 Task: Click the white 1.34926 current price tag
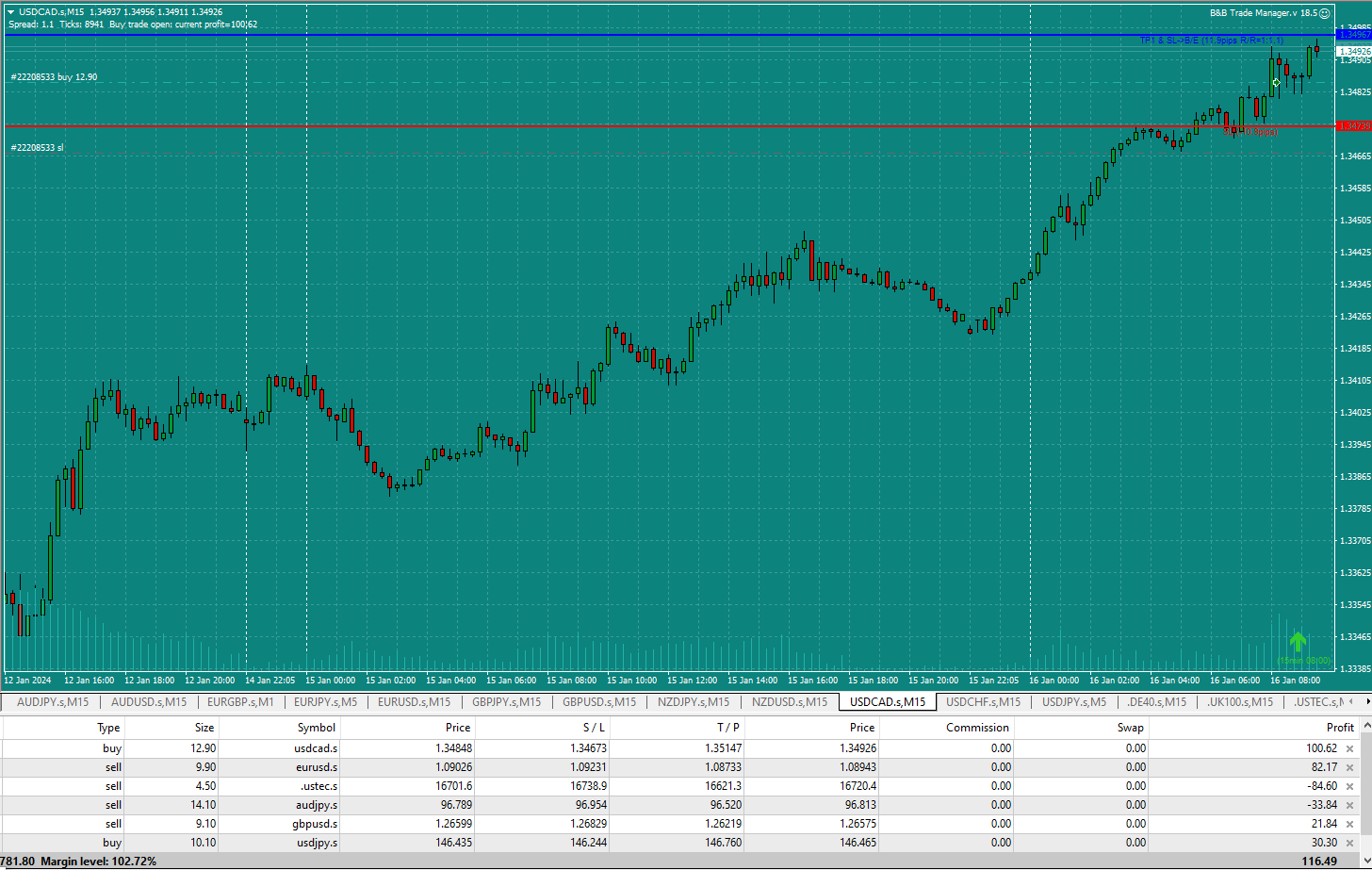click(x=1354, y=51)
